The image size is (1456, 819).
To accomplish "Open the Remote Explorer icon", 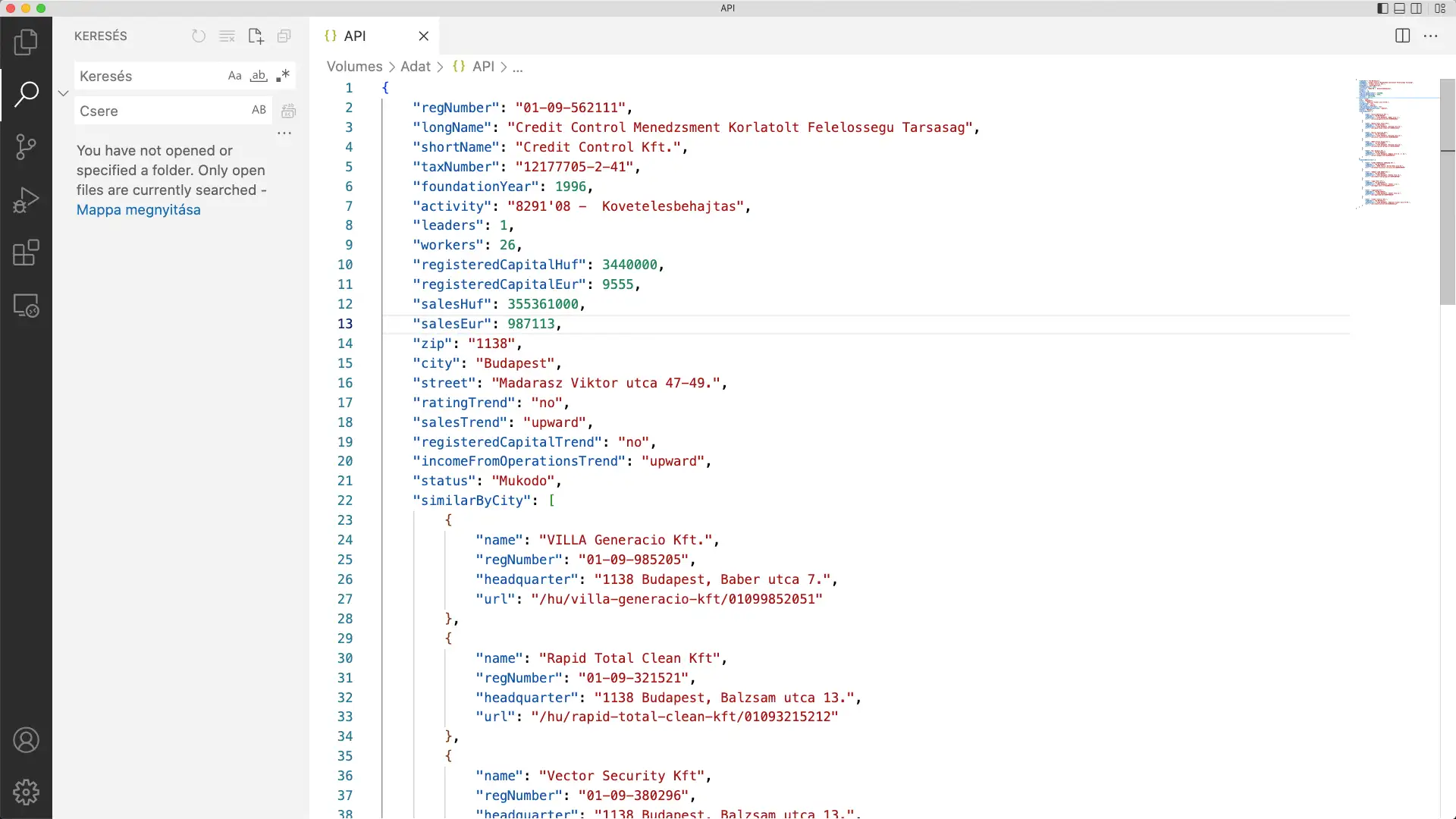I will pyautogui.click(x=27, y=306).
